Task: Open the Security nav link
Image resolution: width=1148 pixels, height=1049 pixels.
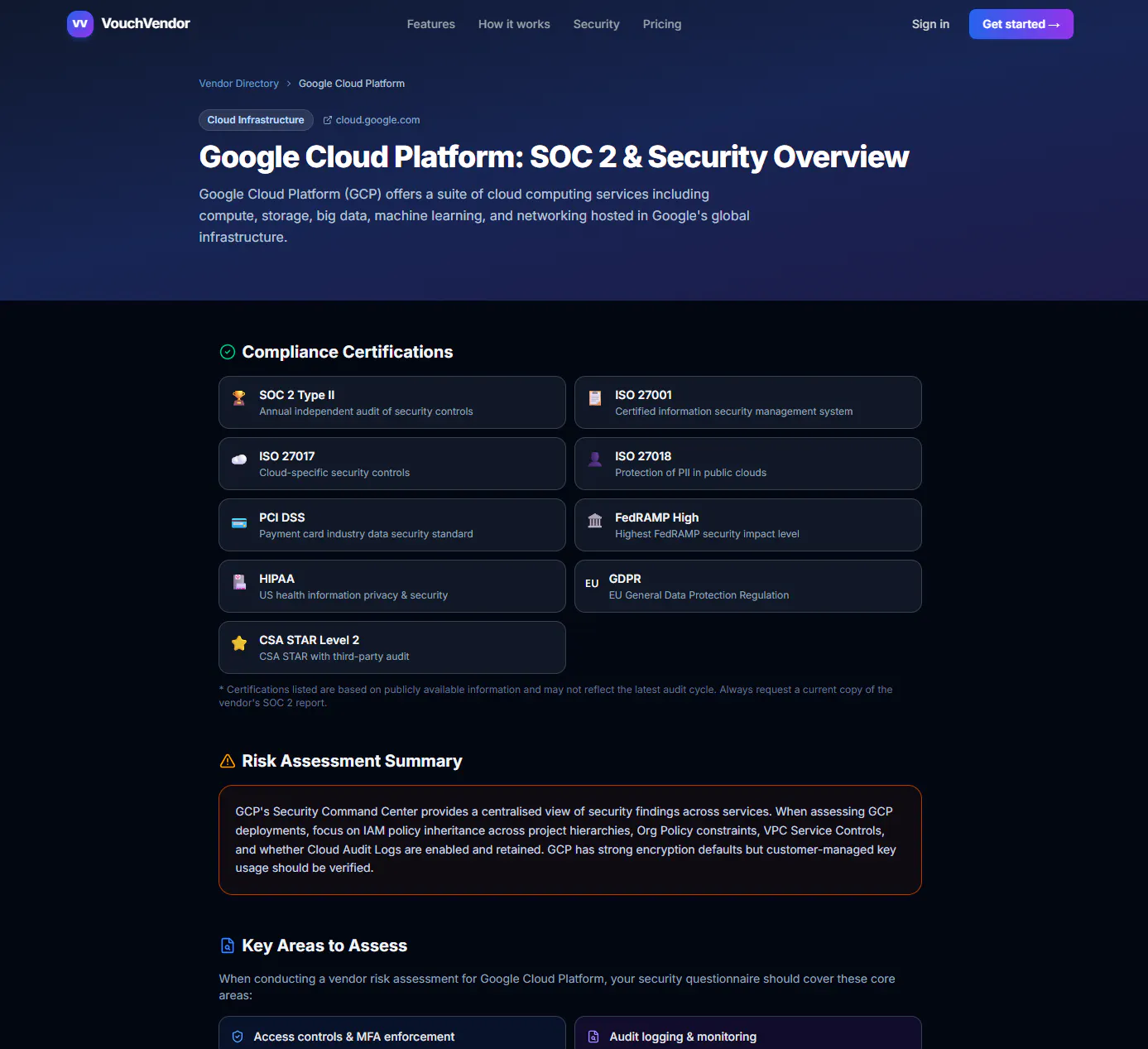Action: (x=597, y=24)
